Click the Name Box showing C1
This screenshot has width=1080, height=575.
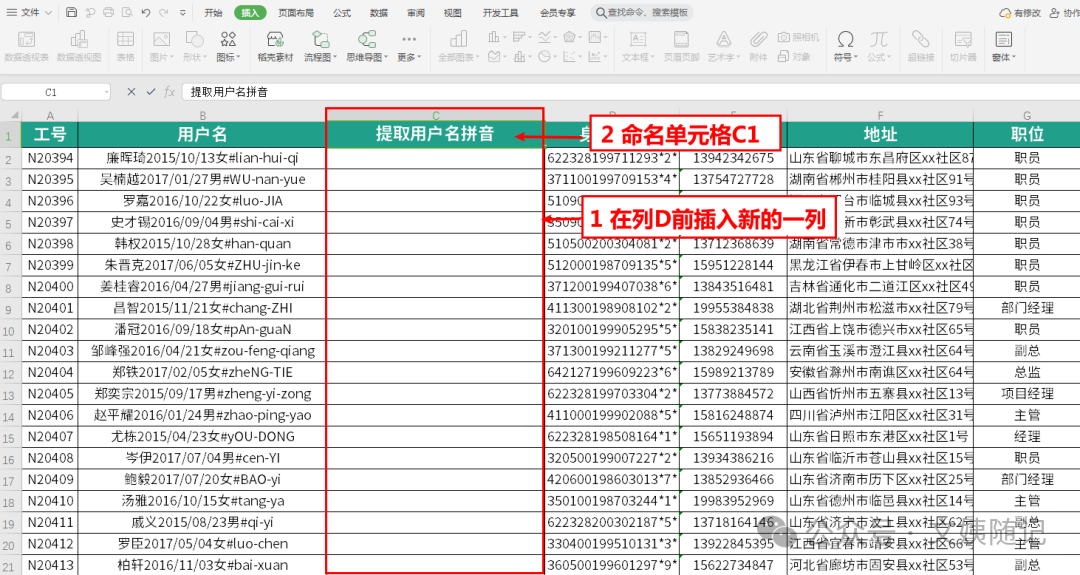[x=52, y=92]
